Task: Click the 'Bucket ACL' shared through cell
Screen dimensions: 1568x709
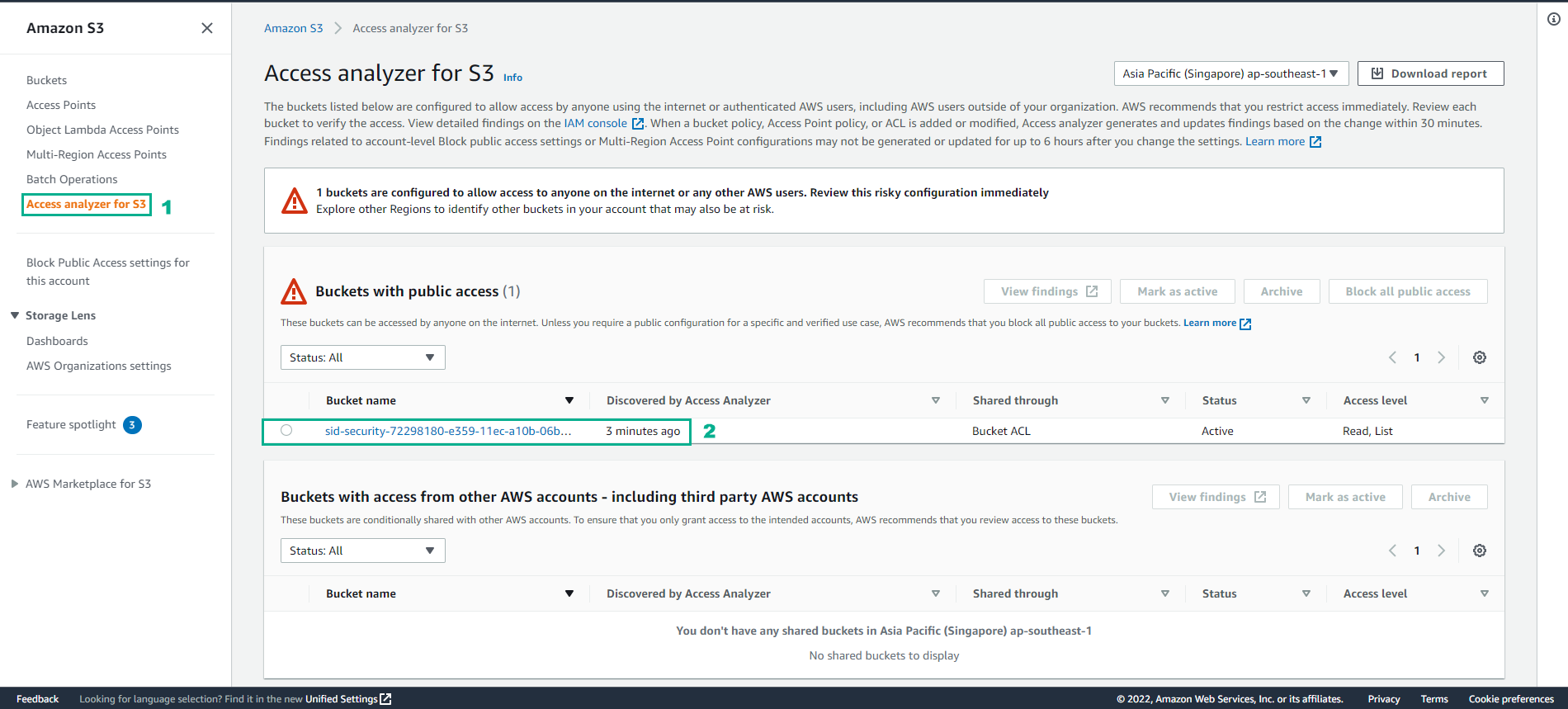Action: [x=1001, y=431]
